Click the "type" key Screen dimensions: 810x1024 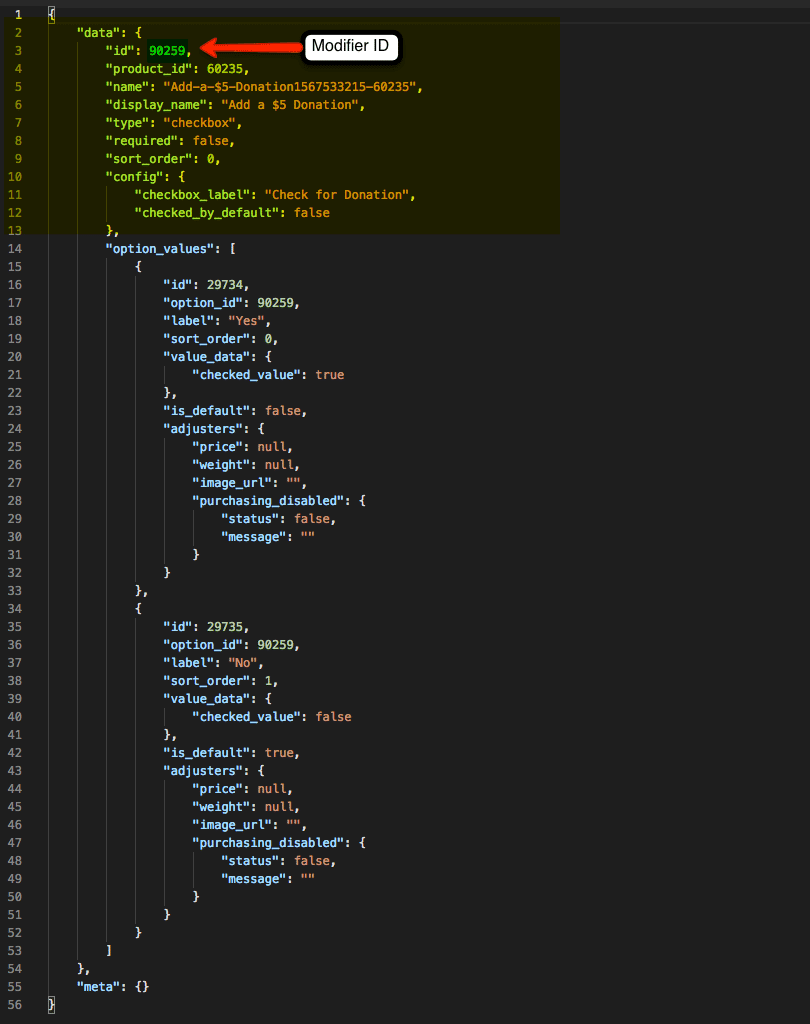click(x=127, y=123)
